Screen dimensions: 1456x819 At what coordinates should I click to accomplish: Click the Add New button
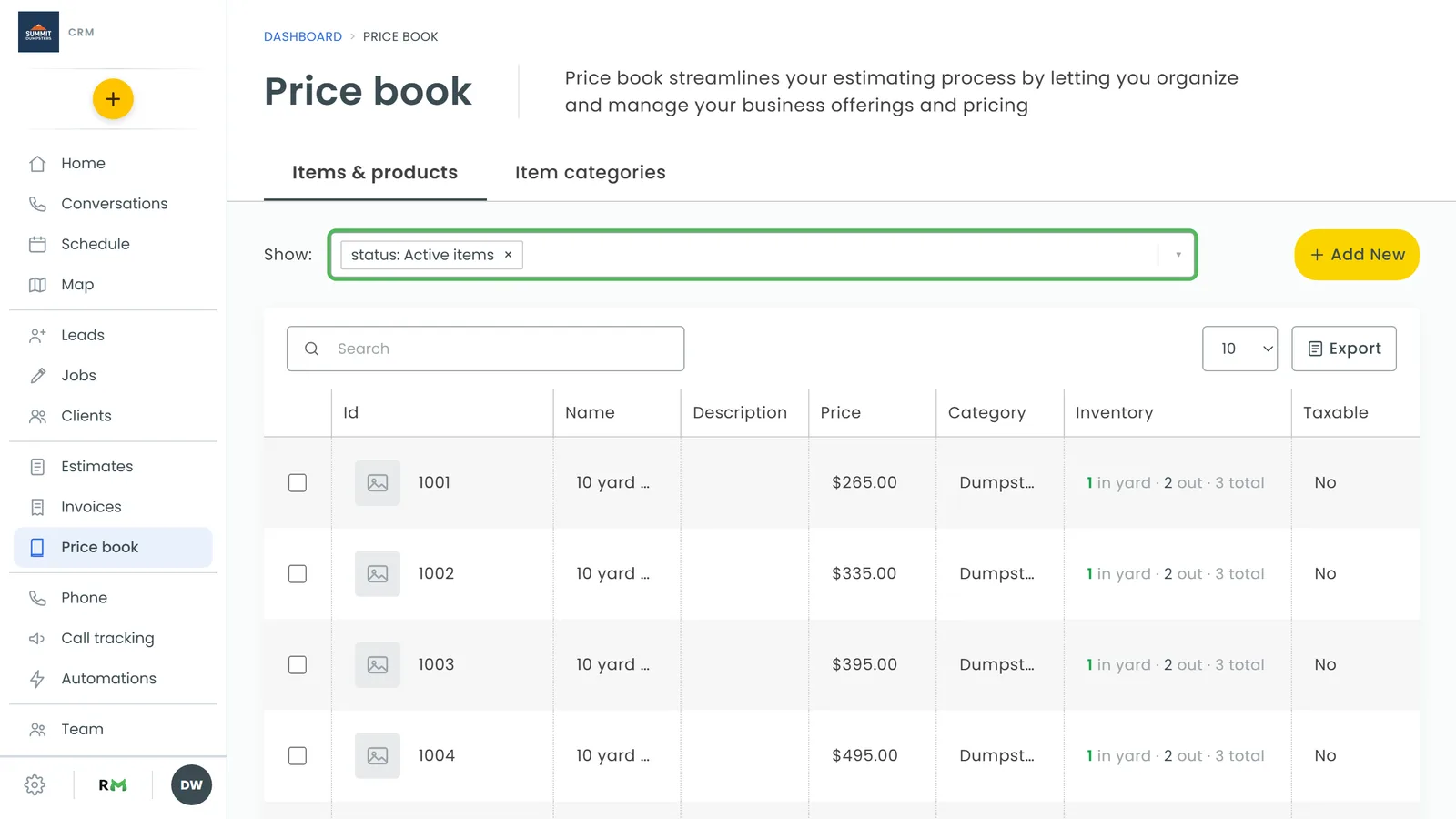1357,255
